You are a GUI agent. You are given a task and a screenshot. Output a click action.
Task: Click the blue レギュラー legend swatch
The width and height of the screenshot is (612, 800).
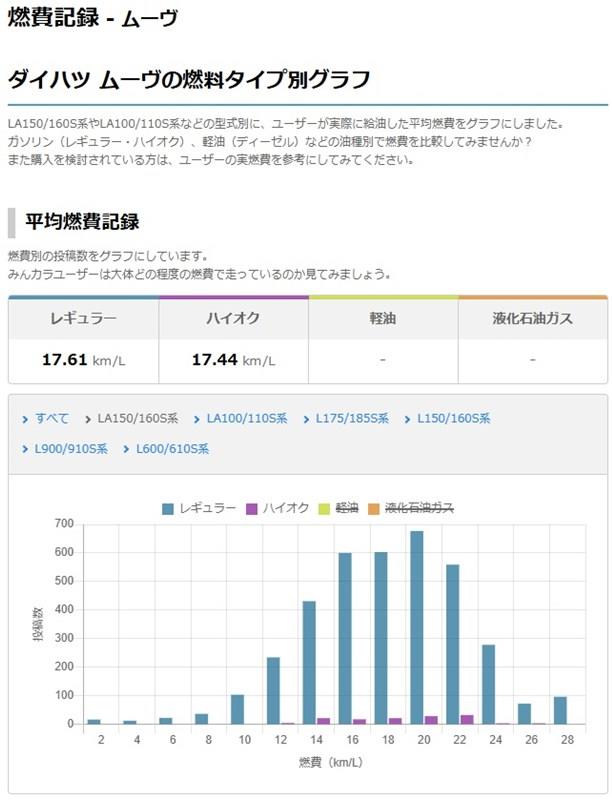point(168,509)
